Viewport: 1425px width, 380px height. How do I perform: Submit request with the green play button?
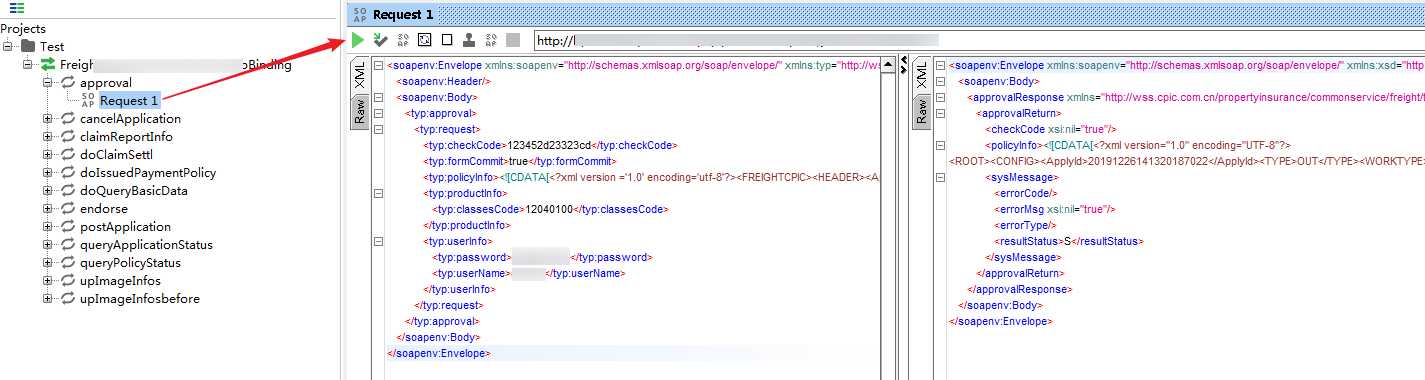click(358, 40)
